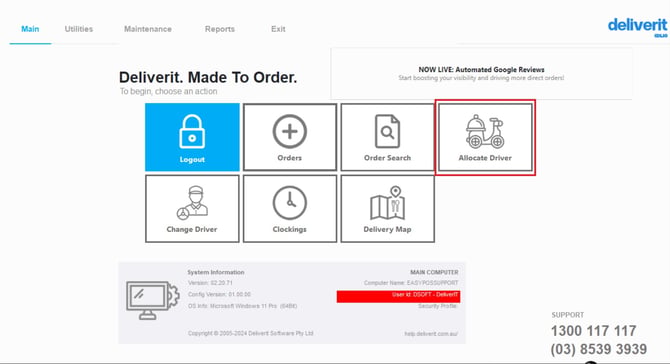Viewport: 670px width, 364px height.
Task: Open the Clockings clock tile
Action: [290, 208]
